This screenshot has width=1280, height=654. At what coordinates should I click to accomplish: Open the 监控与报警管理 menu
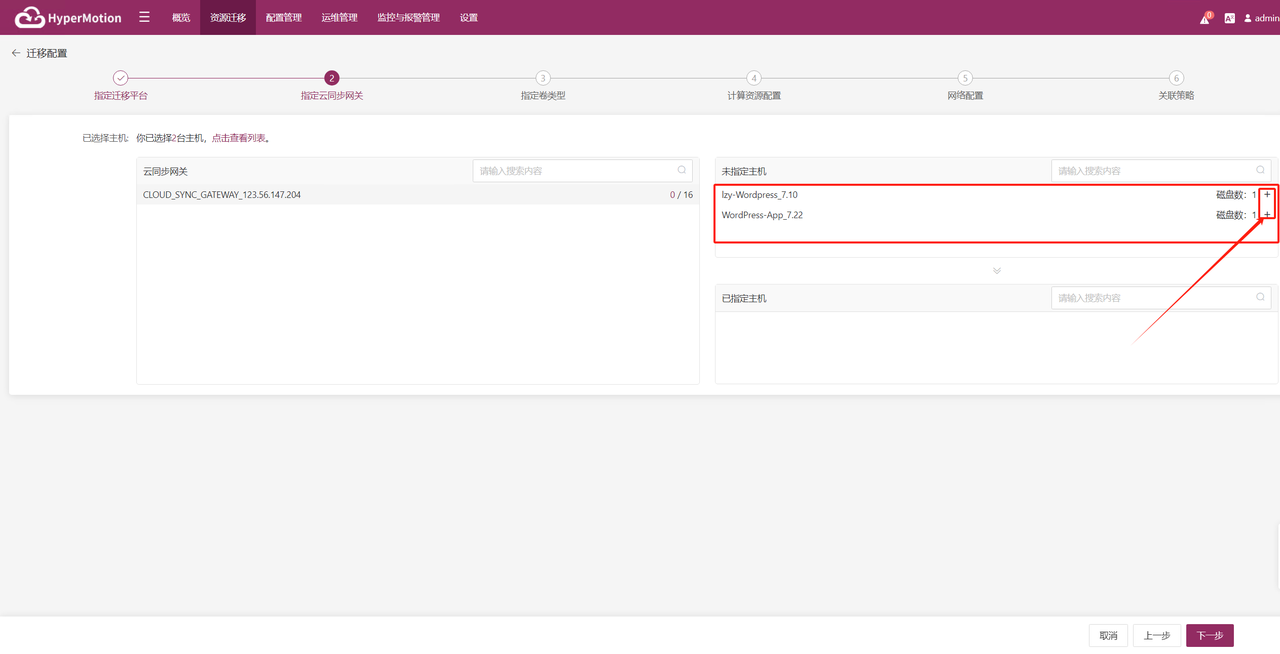[x=408, y=18]
